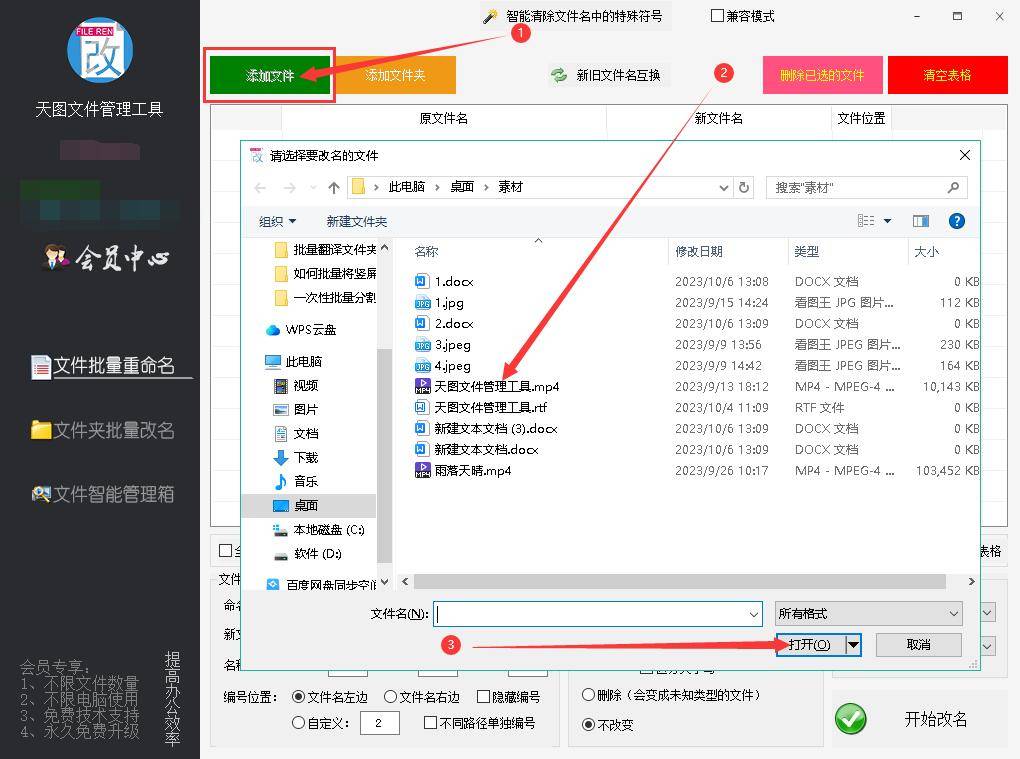1020x759 pixels.
Task: Open 音乐 folder in navigation tree
Action: coord(296,481)
